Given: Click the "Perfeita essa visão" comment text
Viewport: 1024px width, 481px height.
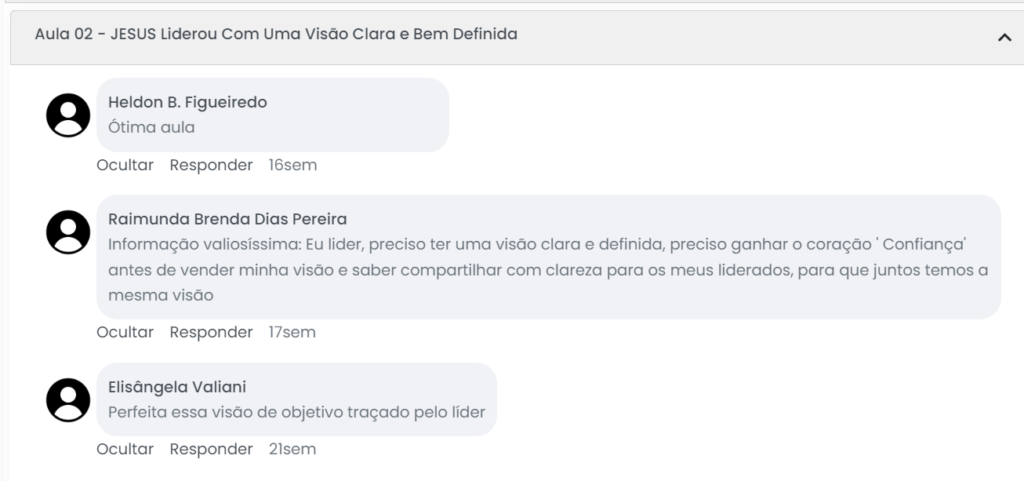Looking at the screenshot, I should click(x=302, y=412).
